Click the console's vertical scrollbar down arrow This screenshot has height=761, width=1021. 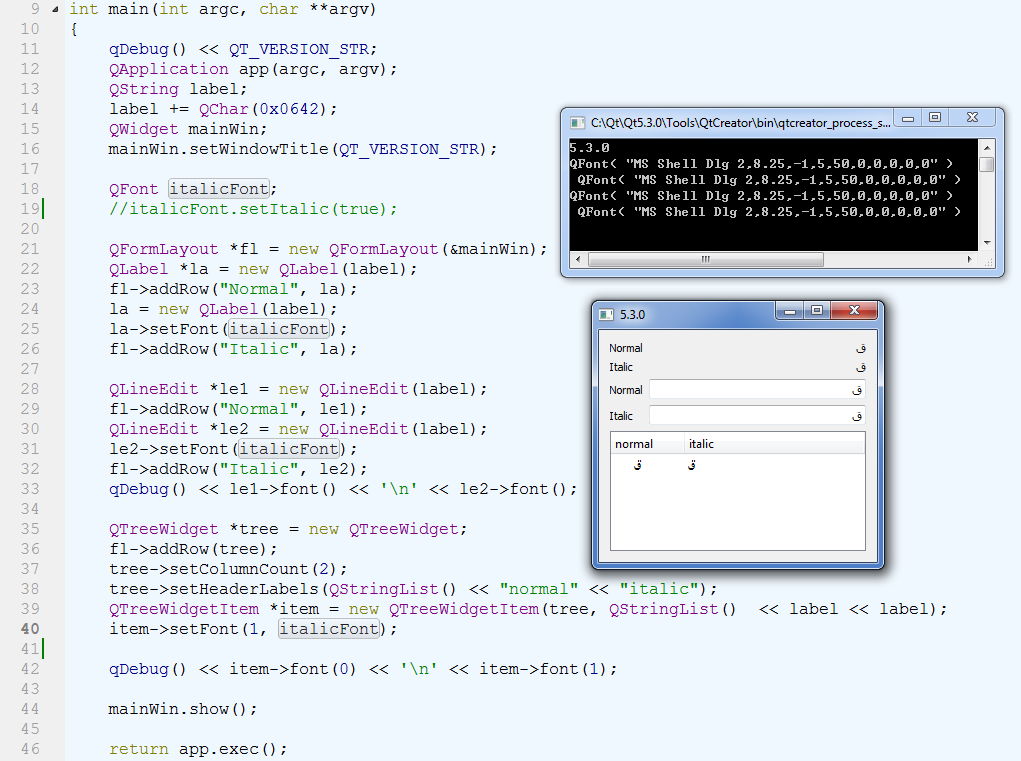point(987,243)
